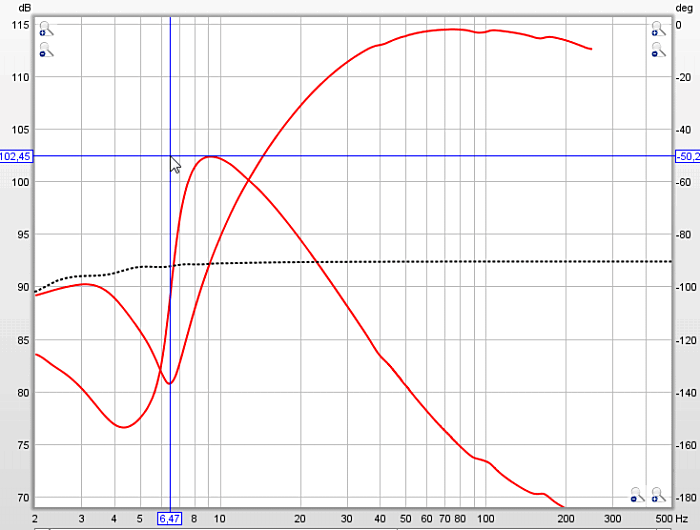Click the 200 label on the frequency axis

coord(566,519)
